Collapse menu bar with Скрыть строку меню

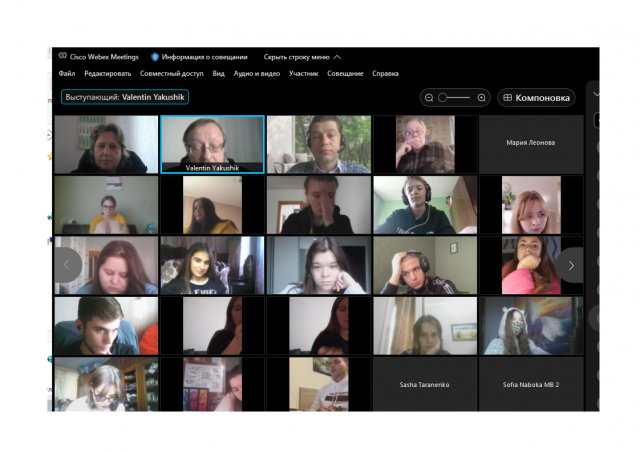click(302, 57)
